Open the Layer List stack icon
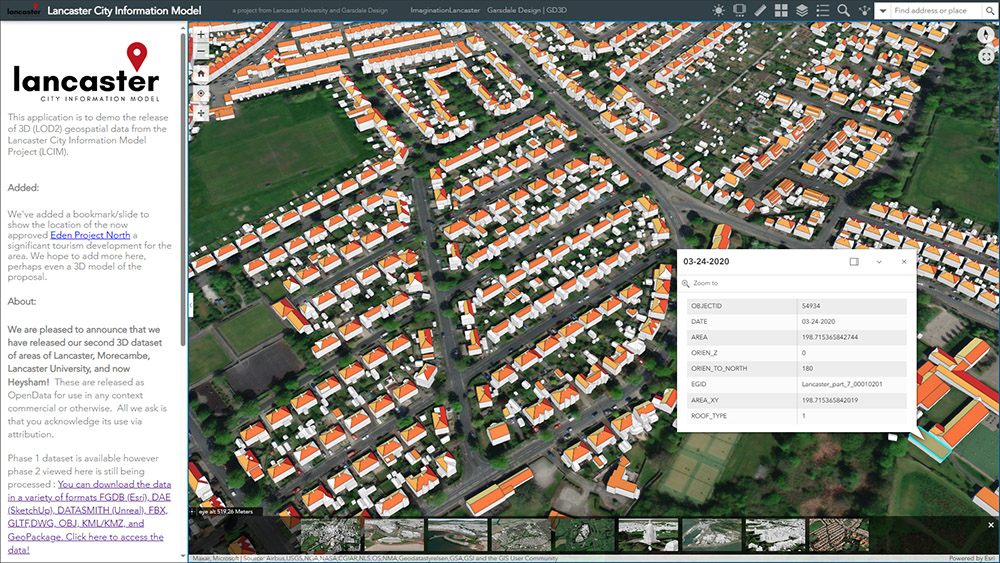This screenshot has height=563, width=1000. click(802, 10)
